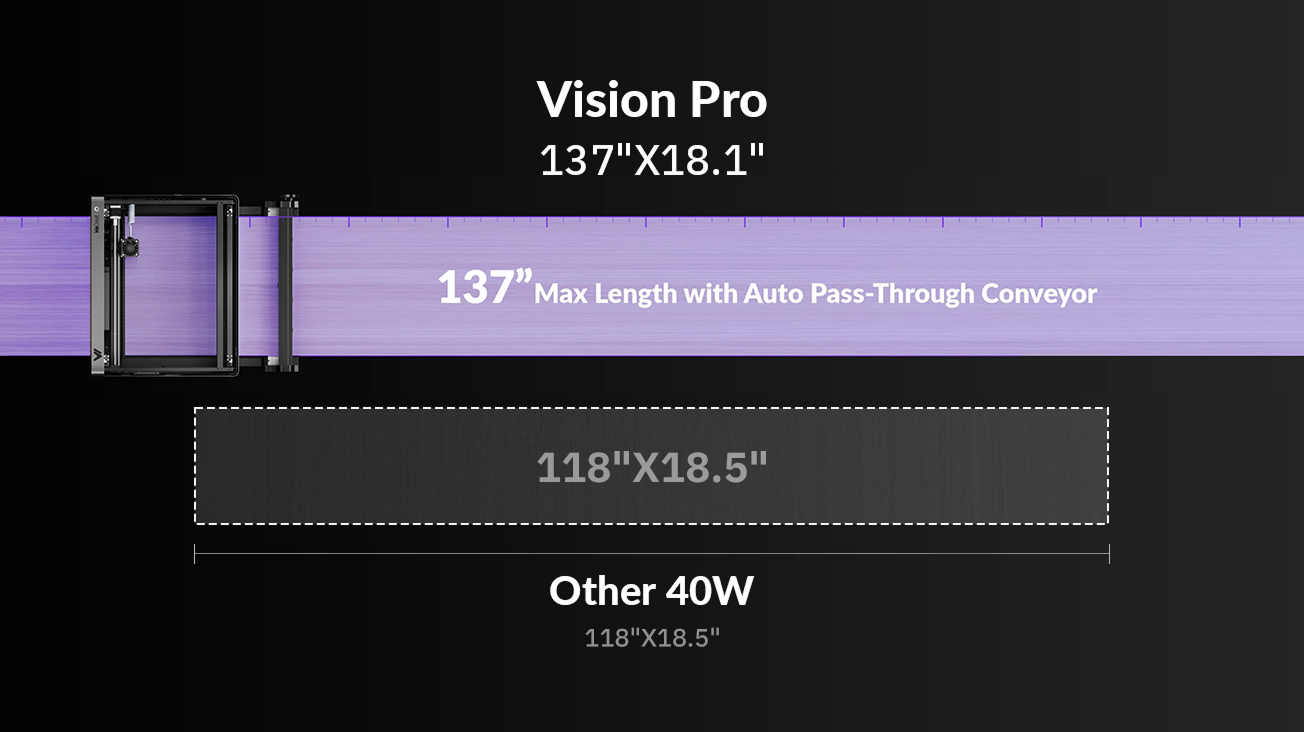Click the laser head fan on the engraver
Screen dimensions: 1304x732
pos(129,246)
